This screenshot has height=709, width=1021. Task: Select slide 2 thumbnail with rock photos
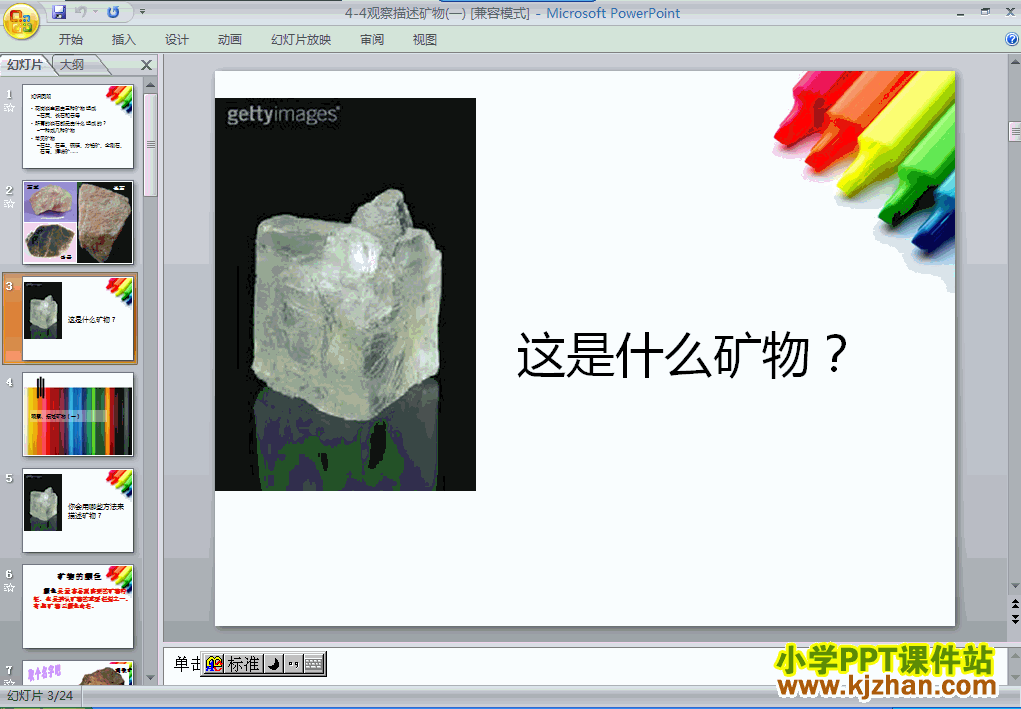[78, 222]
